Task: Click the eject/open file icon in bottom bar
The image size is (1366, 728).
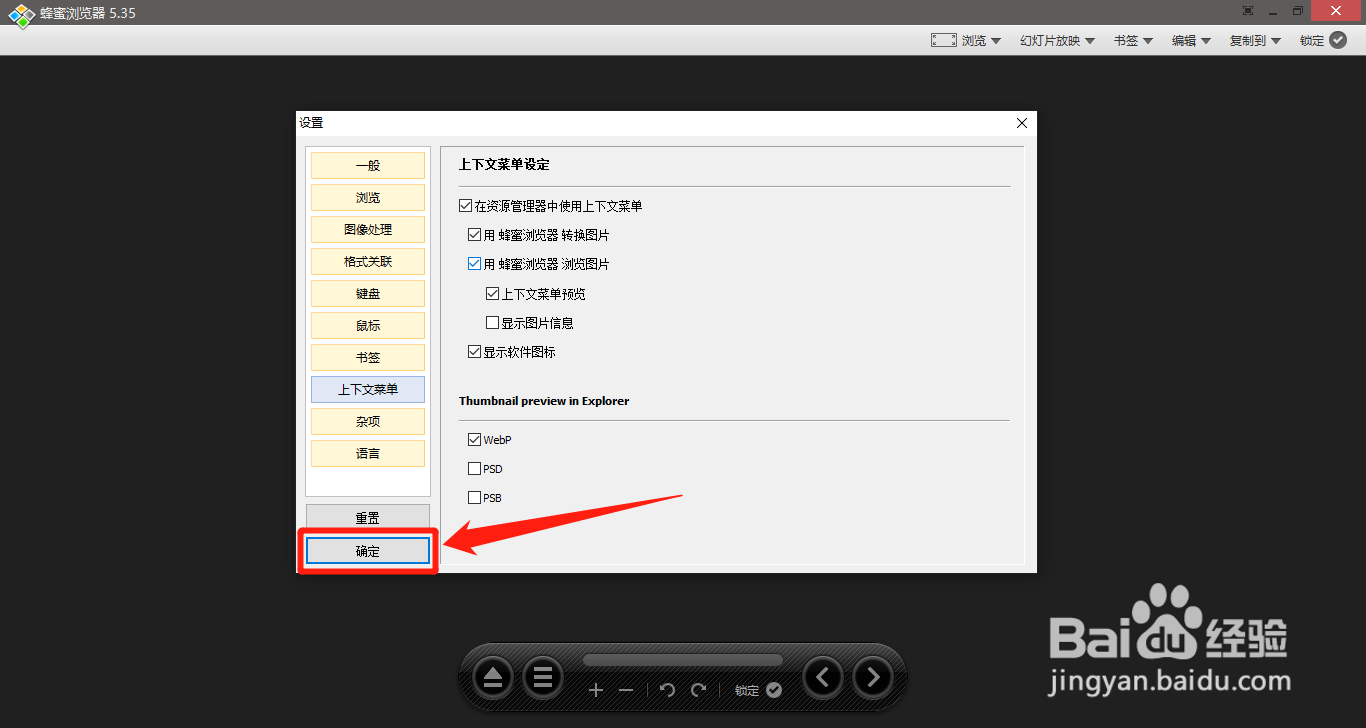Action: coord(492,678)
